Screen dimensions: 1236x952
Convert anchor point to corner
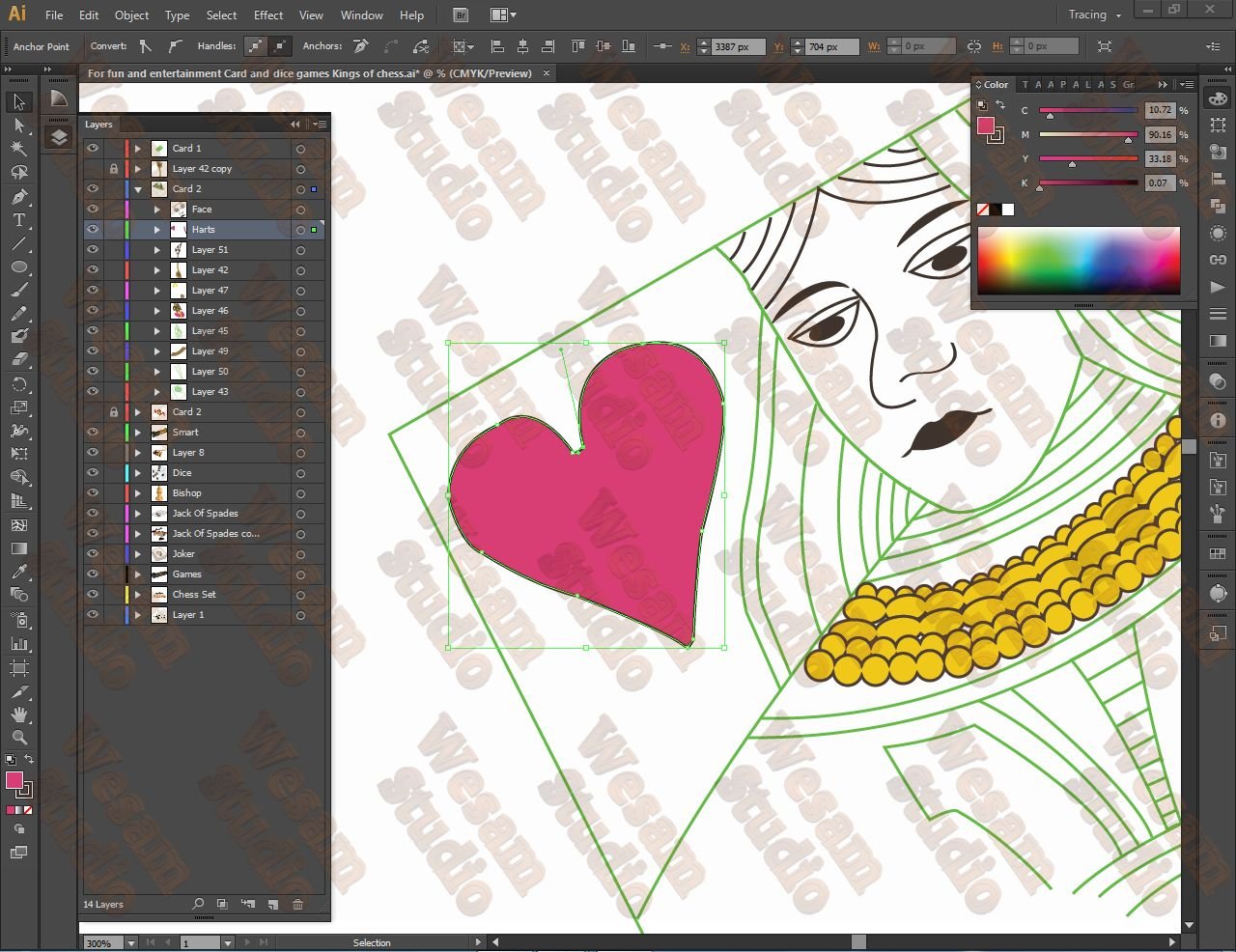coord(145,46)
